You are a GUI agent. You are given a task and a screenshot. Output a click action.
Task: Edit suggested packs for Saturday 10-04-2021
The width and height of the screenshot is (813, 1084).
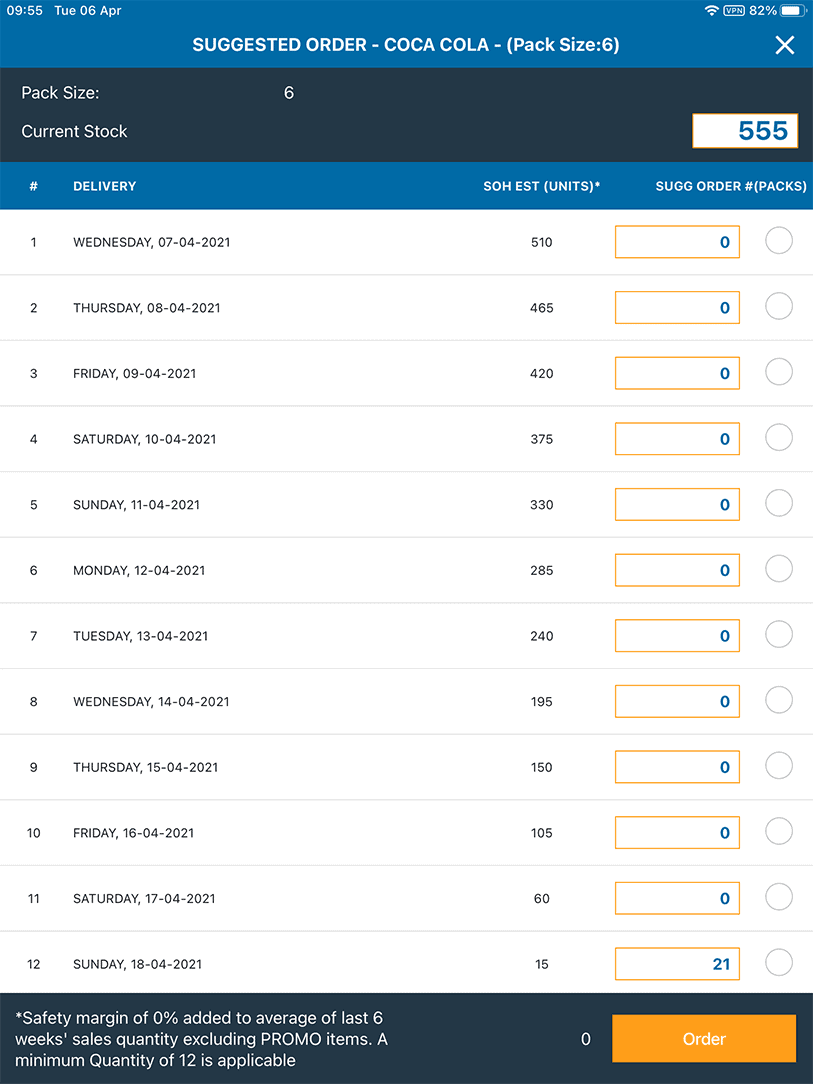[678, 439]
